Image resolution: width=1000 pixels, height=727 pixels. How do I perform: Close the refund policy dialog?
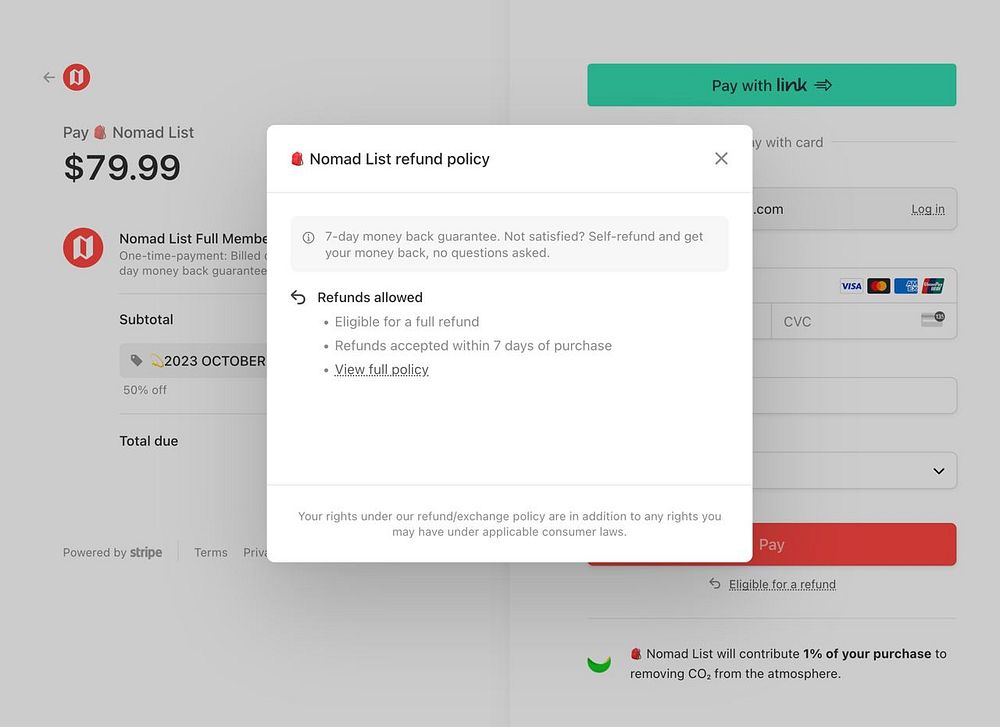click(x=721, y=158)
